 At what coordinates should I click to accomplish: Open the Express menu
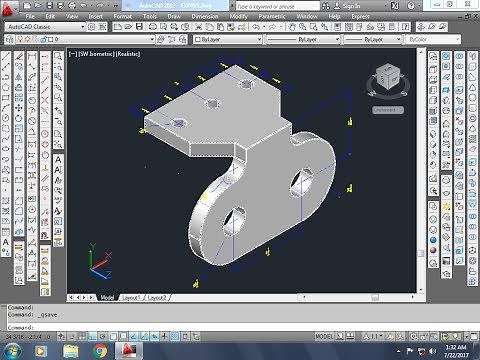(361, 16)
